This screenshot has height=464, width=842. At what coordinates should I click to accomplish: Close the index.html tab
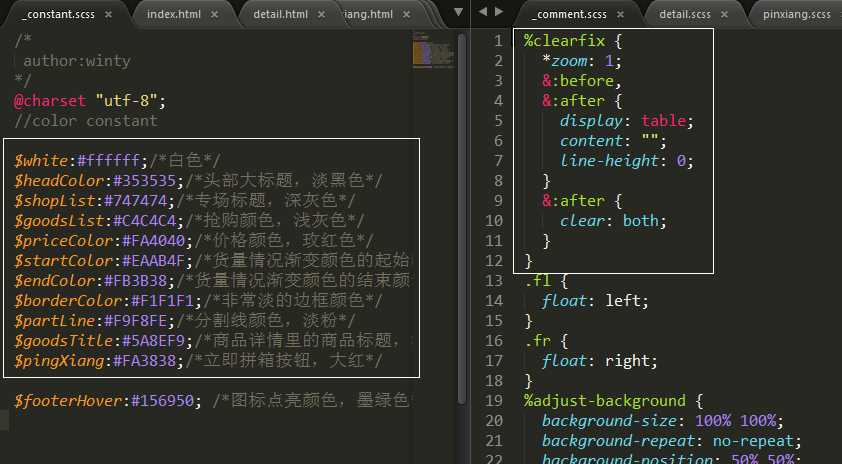(214, 14)
